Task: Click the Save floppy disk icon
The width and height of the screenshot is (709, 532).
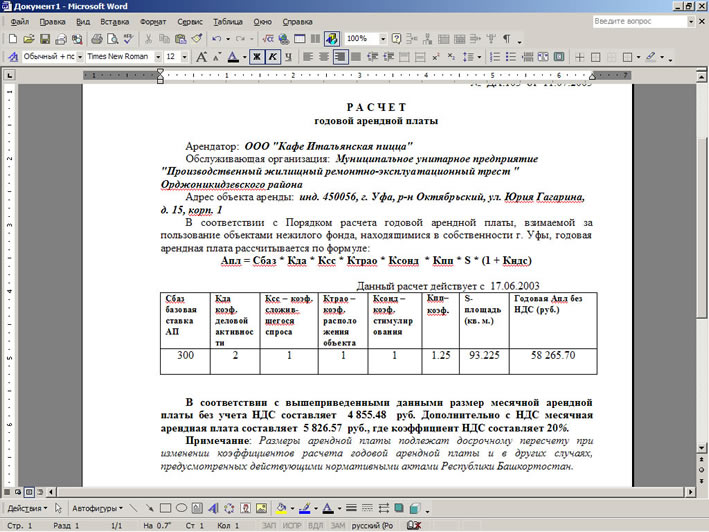Action: pyautogui.click(x=45, y=39)
